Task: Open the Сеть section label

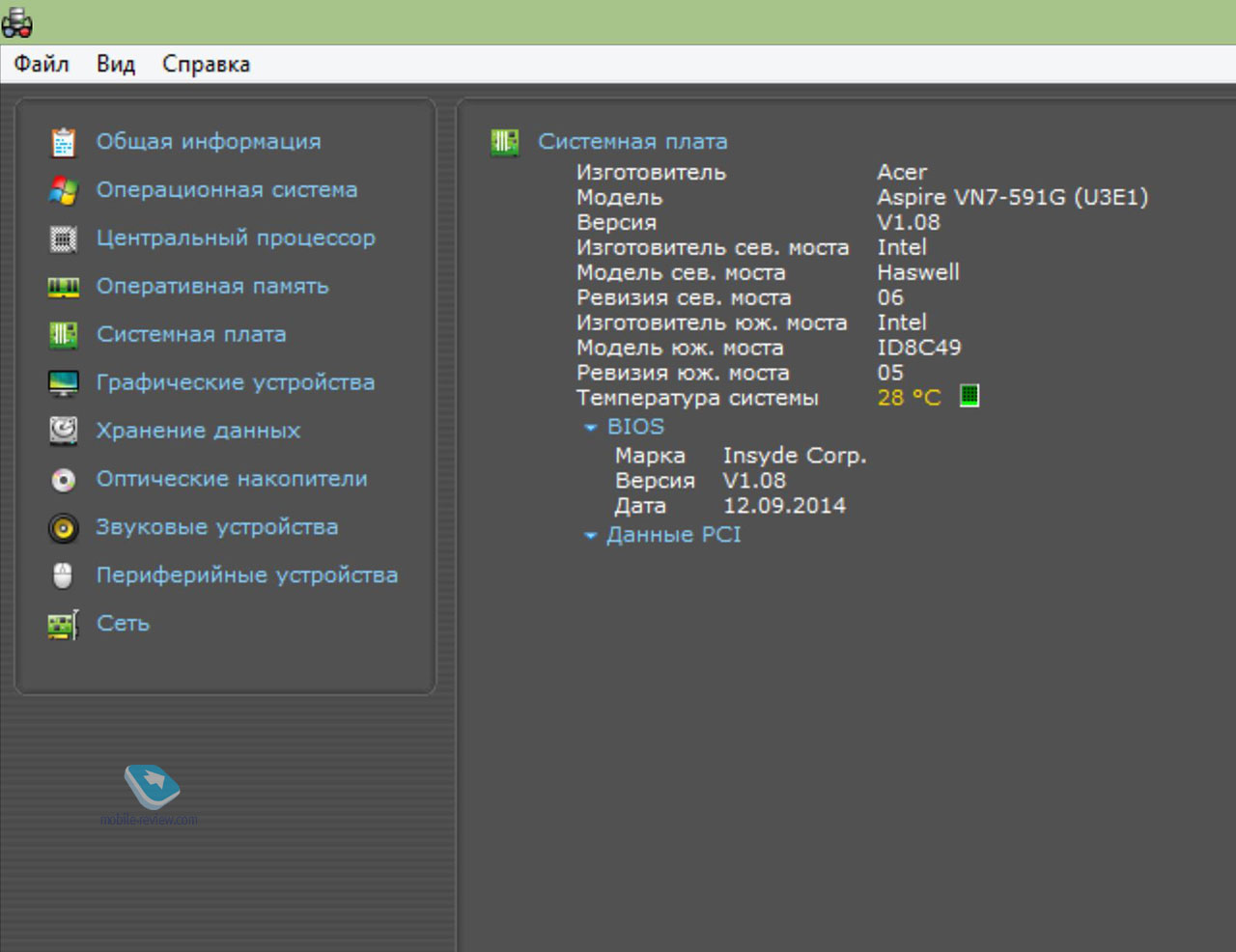Action: pyautogui.click(x=124, y=624)
